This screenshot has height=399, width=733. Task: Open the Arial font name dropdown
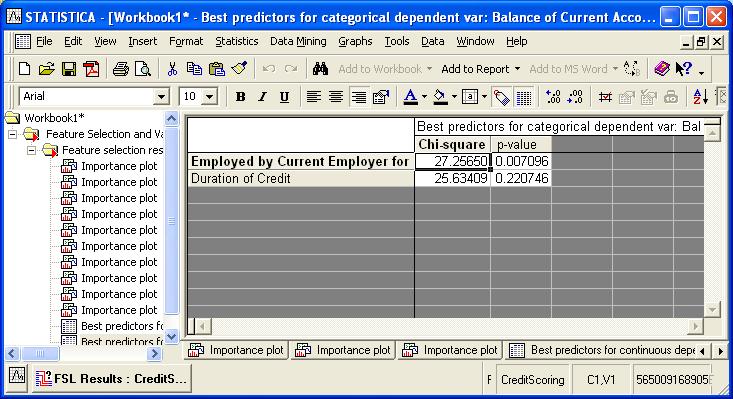(x=161, y=97)
